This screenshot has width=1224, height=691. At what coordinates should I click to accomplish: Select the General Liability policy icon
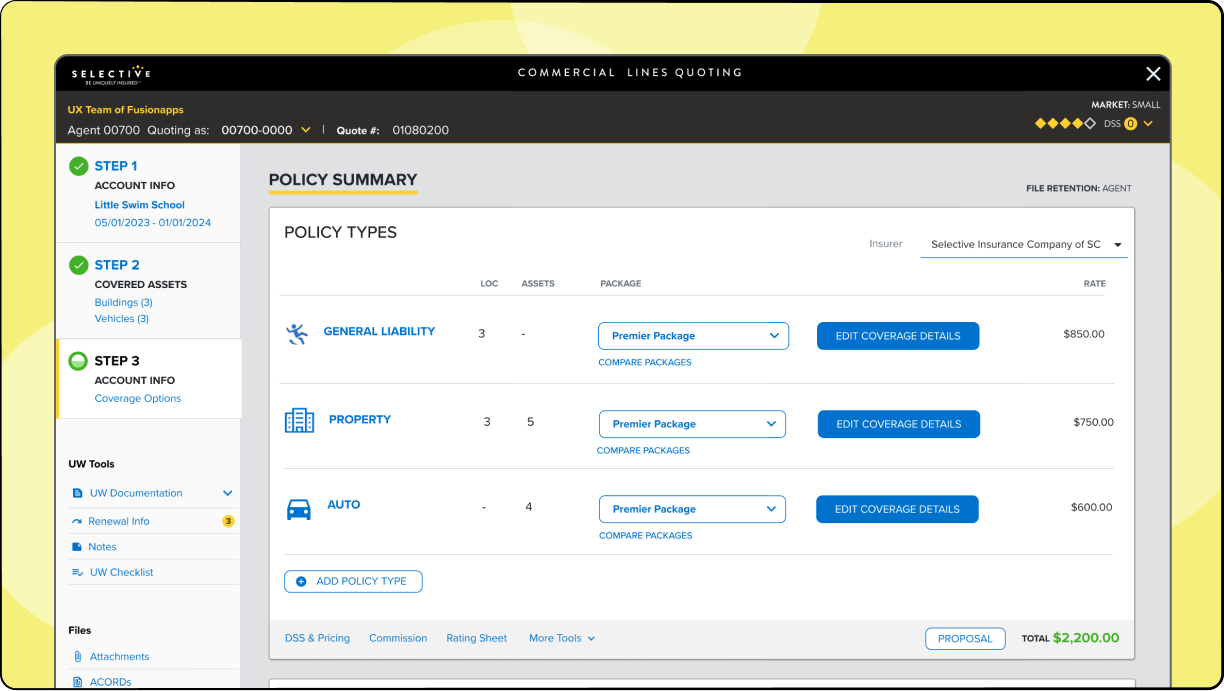point(297,334)
